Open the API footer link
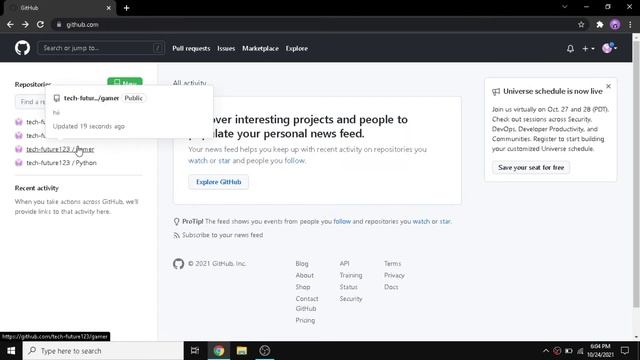The height and width of the screenshot is (360, 640). tap(344, 264)
